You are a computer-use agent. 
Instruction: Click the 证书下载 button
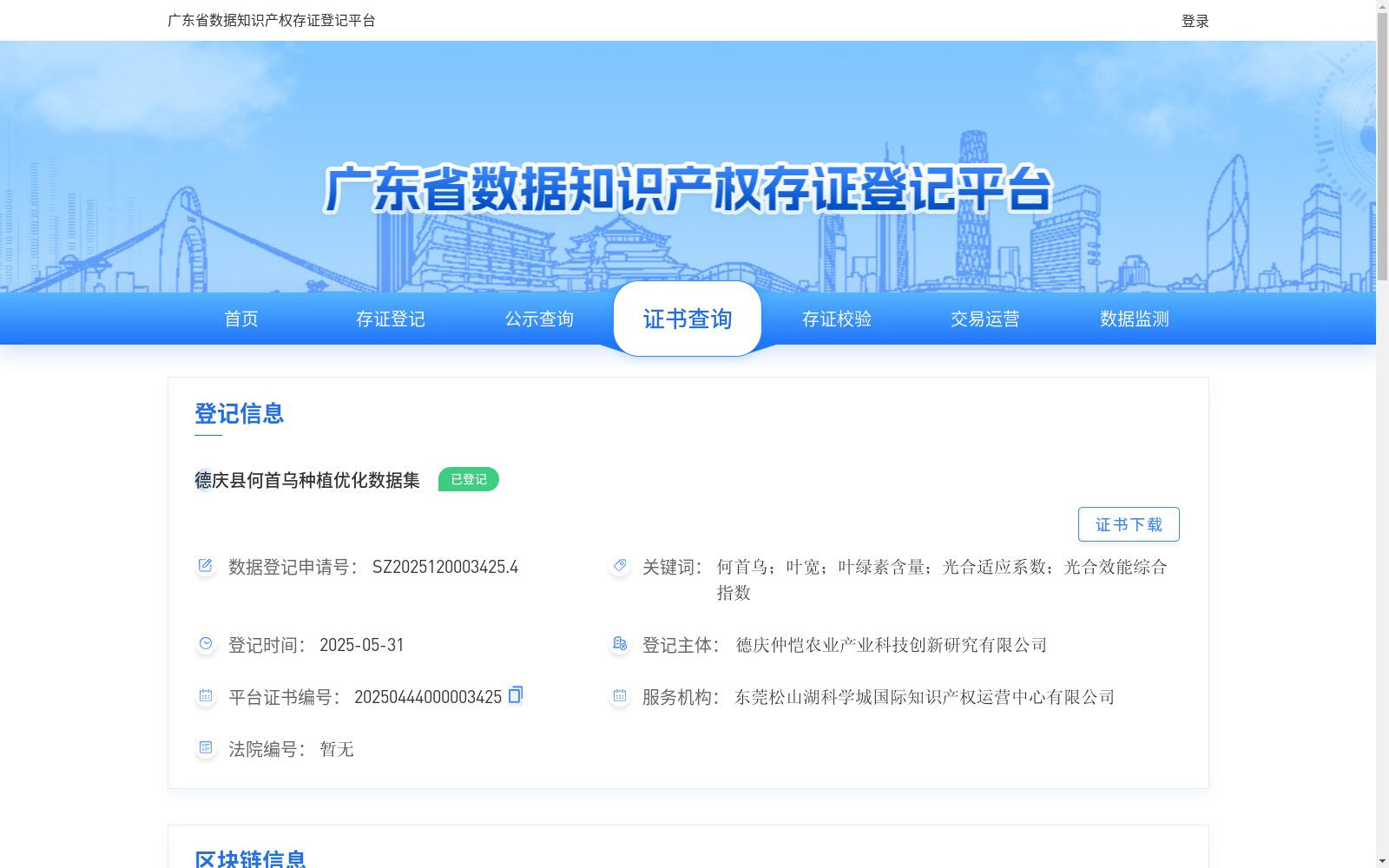(x=1129, y=524)
